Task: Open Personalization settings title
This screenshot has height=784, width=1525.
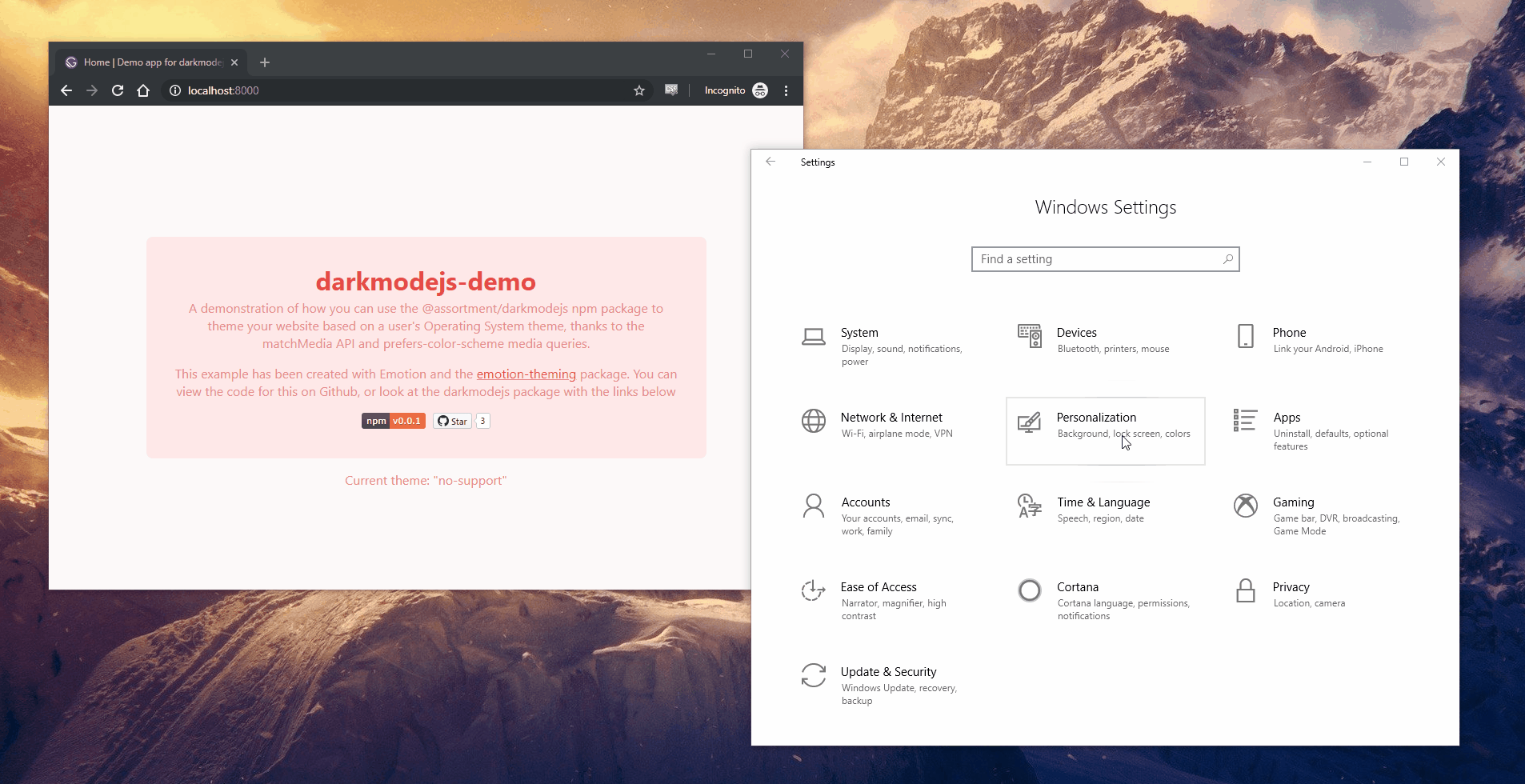Action: pyautogui.click(x=1096, y=418)
